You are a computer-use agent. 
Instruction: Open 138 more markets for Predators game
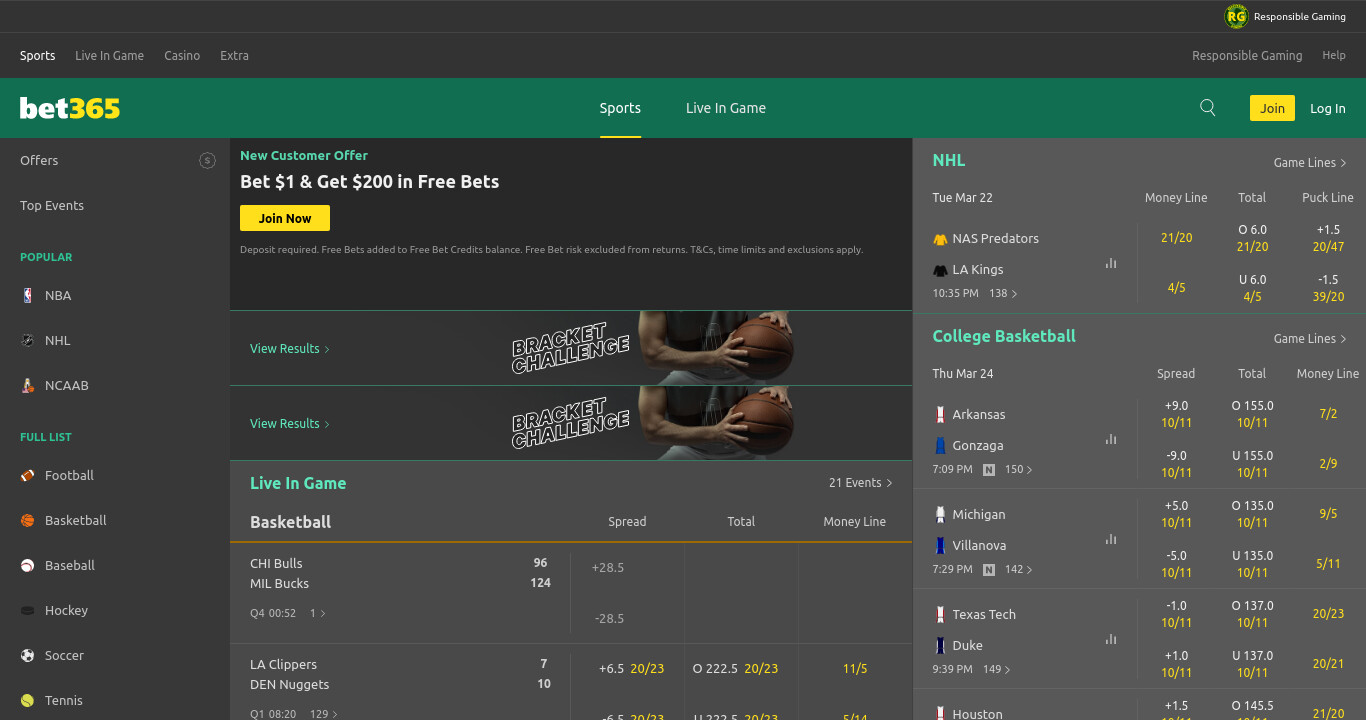(x=1003, y=294)
